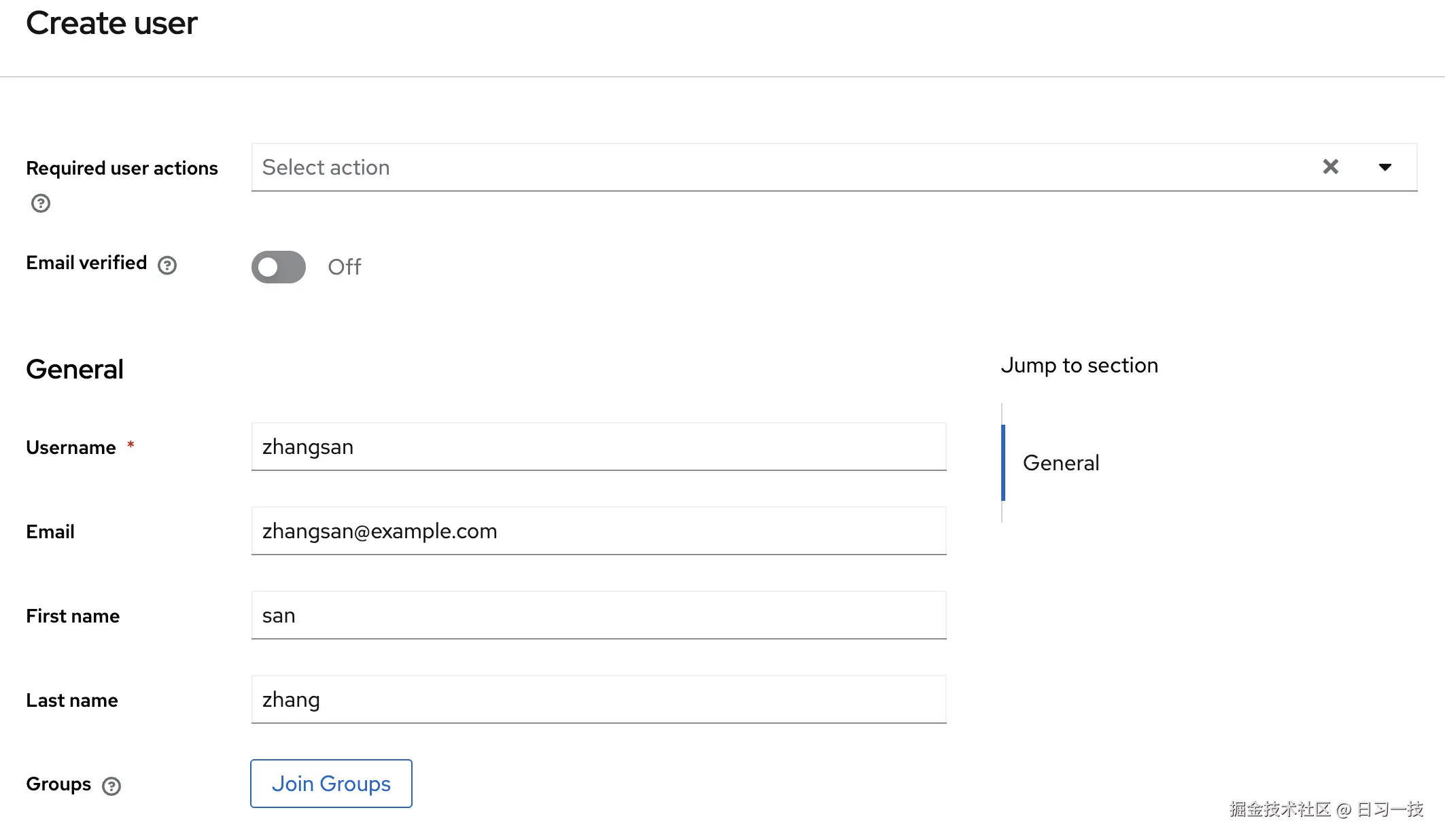Toggle the Email verified switch
Image resolution: width=1445 pixels, height=840 pixels.
click(279, 267)
